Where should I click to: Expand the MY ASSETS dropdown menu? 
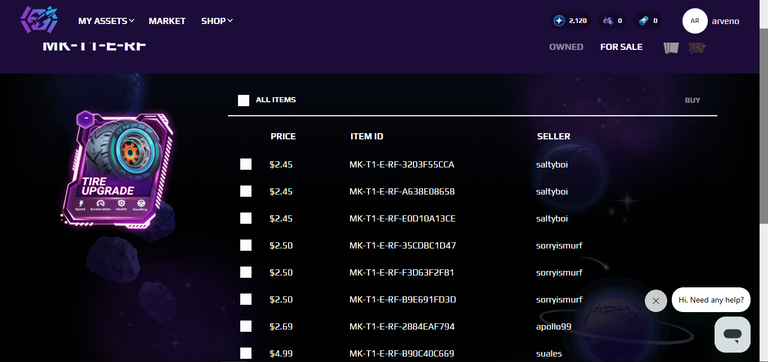pos(106,21)
